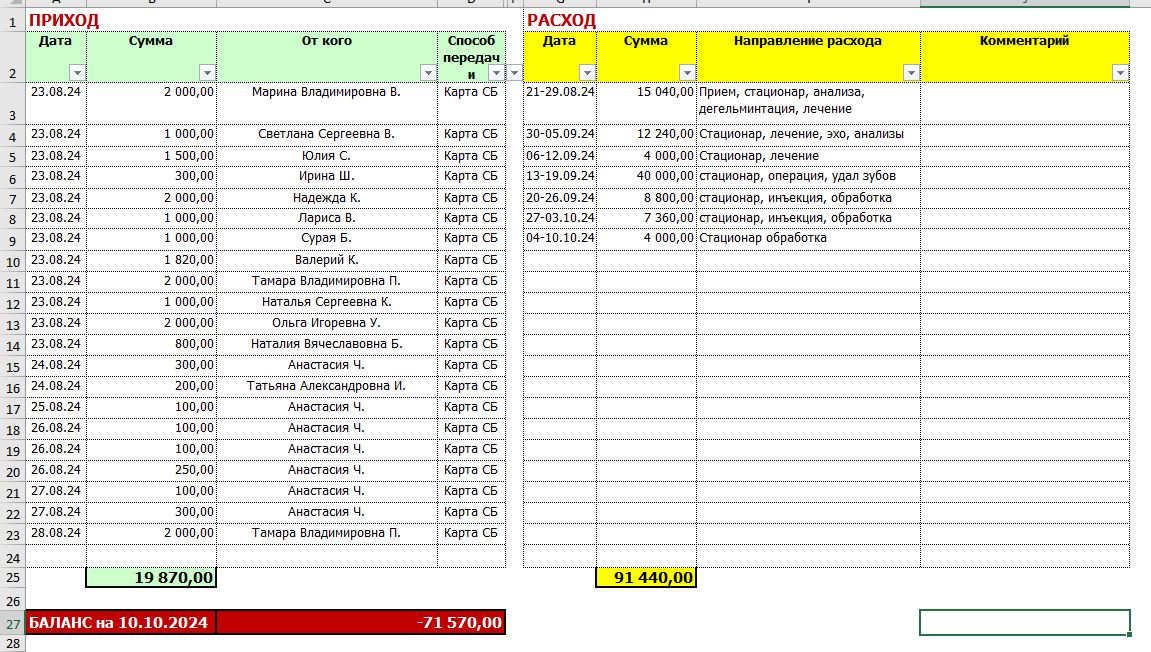This screenshot has height=652, width=1151.
Task: Click the Направление расхода header cell
Action: (808, 57)
